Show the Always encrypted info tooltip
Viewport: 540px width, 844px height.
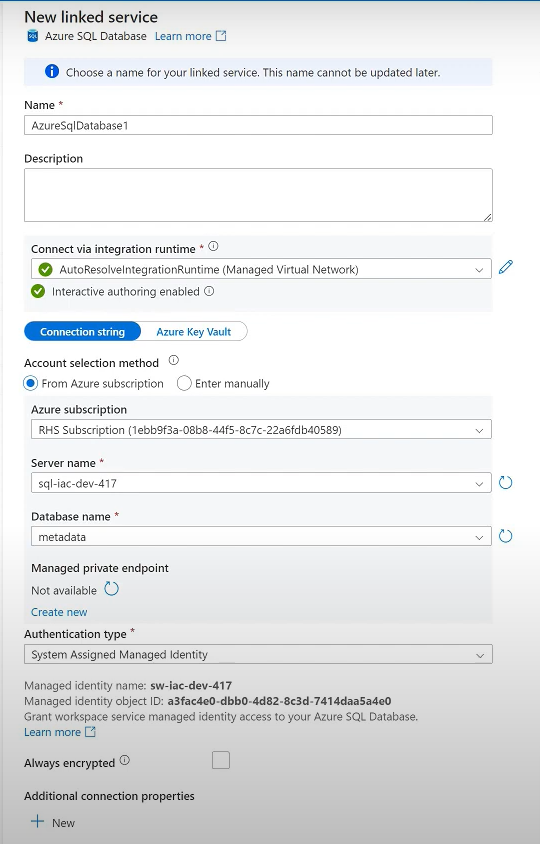tap(125, 761)
